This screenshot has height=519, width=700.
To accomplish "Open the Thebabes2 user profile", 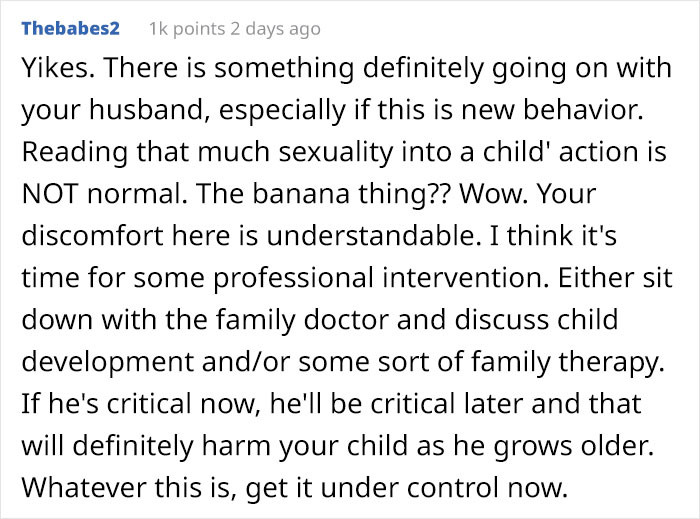I will tap(71, 29).
